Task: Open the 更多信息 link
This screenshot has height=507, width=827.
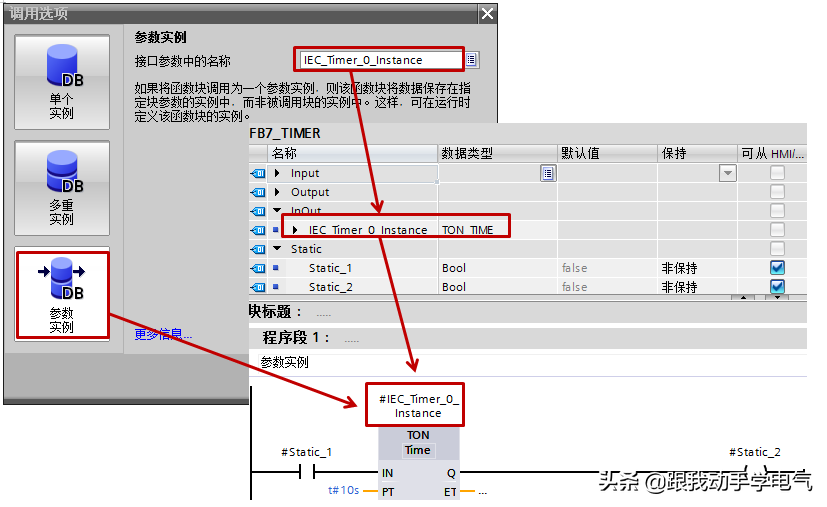Action: pos(163,334)
